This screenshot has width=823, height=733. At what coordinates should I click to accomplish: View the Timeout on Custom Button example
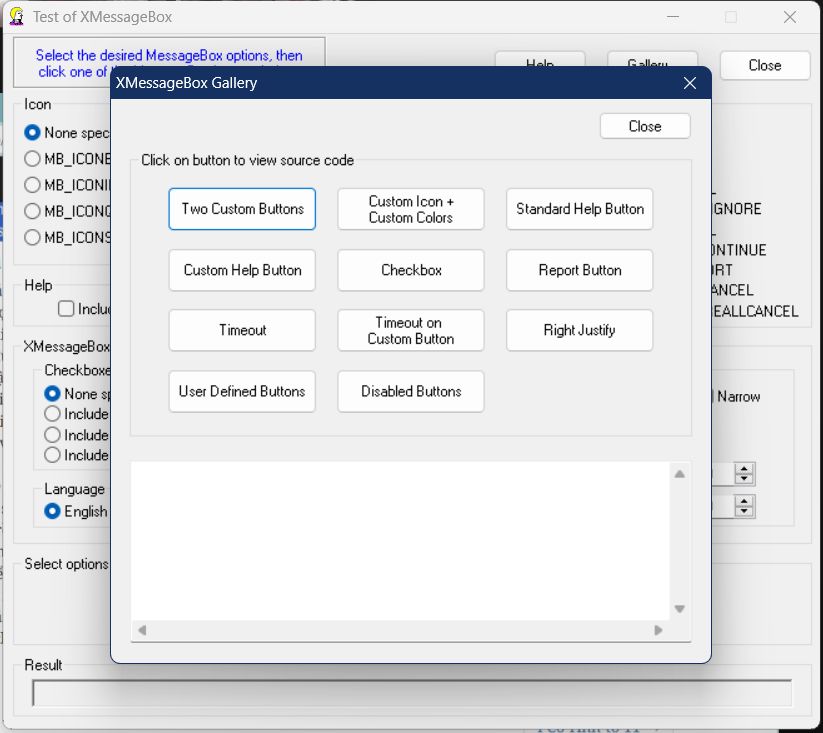[411, 330]
